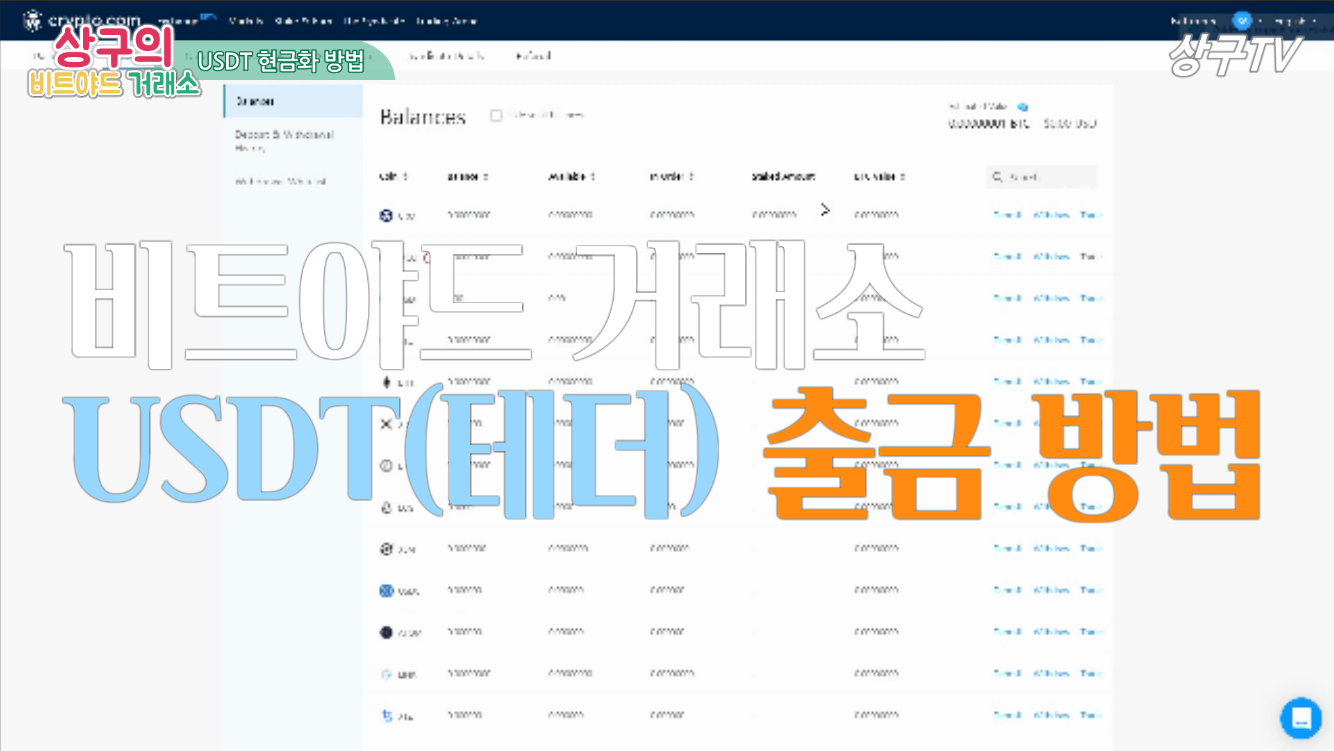Click the blue USDC coin icon
Image resolution: width=1334 pixels, height=751 pixels.
pyautogui.click(x=386, y=591)
